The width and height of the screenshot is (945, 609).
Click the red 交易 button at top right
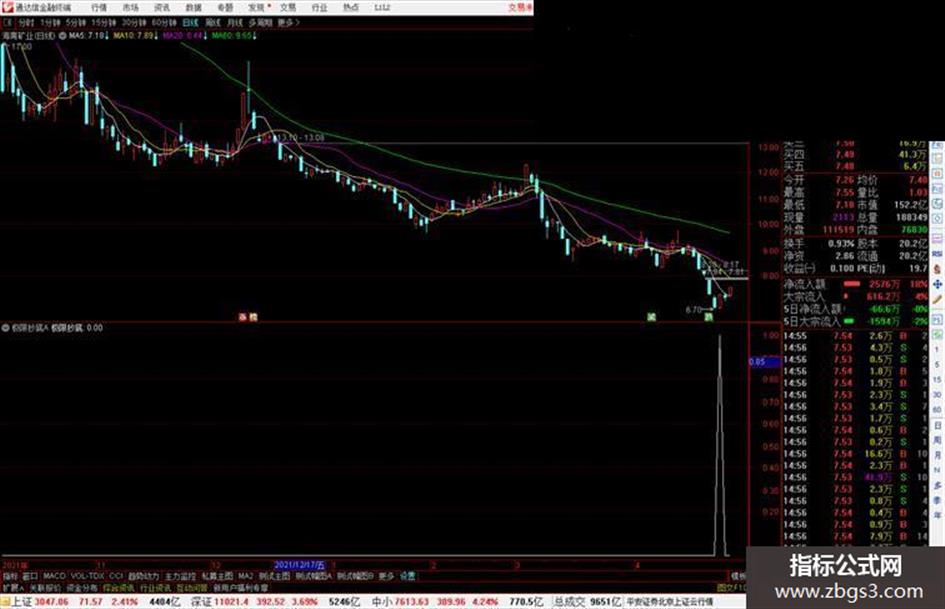point(520,7)
